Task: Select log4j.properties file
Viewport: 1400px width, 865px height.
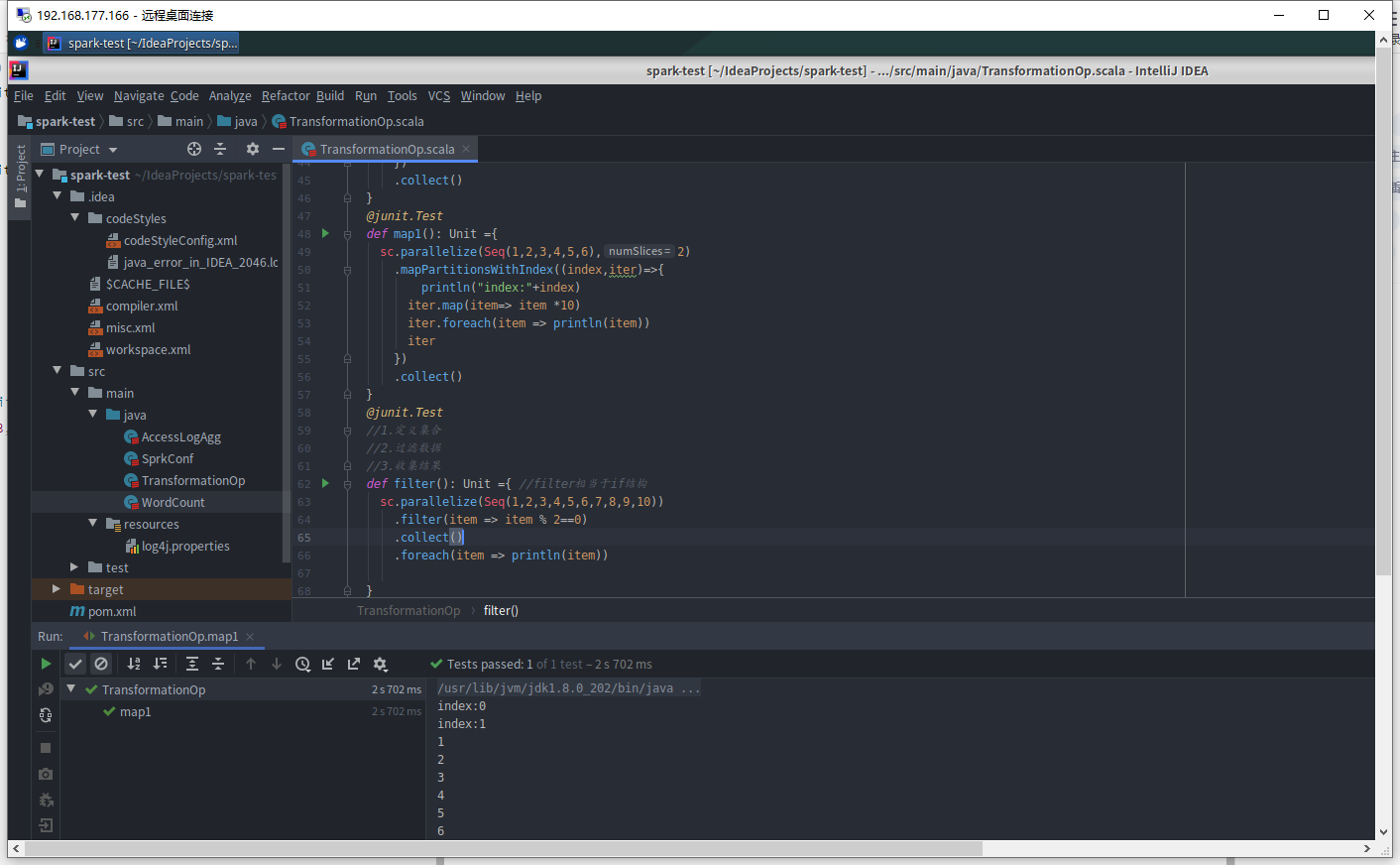Action: 185,547
